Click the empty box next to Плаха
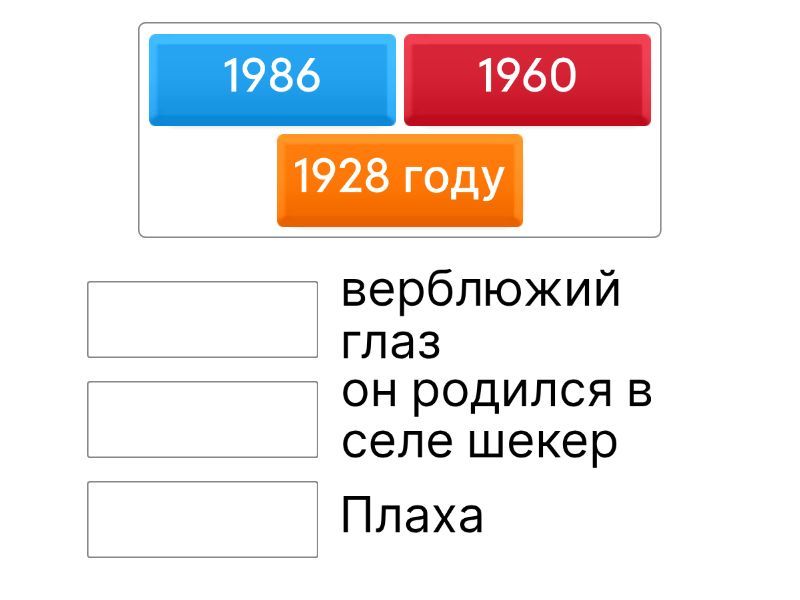The width and height of the screenshot is (800, 600). pos(202,519)
